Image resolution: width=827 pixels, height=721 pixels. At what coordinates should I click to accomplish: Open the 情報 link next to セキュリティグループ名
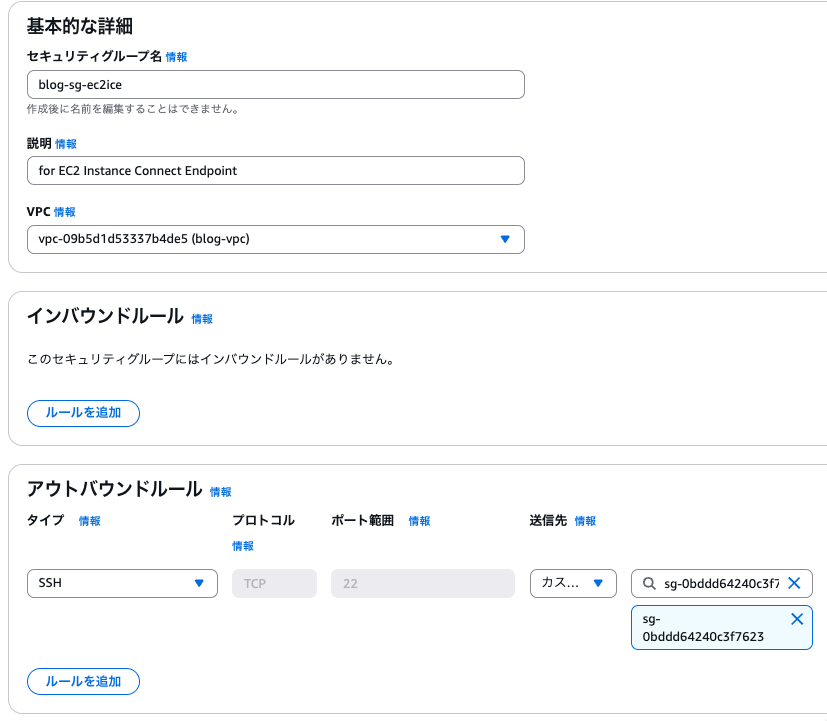(x=176, y=57)
